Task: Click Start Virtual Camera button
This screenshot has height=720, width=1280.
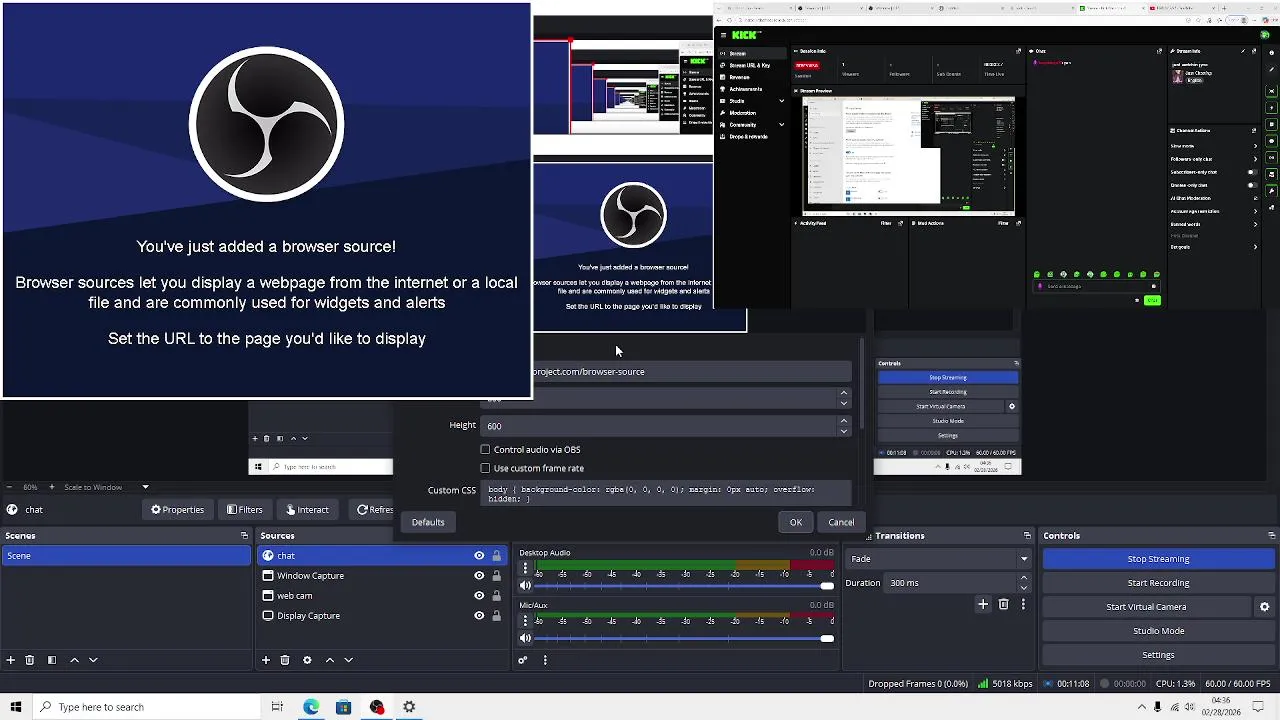Action: [1146, 607]
